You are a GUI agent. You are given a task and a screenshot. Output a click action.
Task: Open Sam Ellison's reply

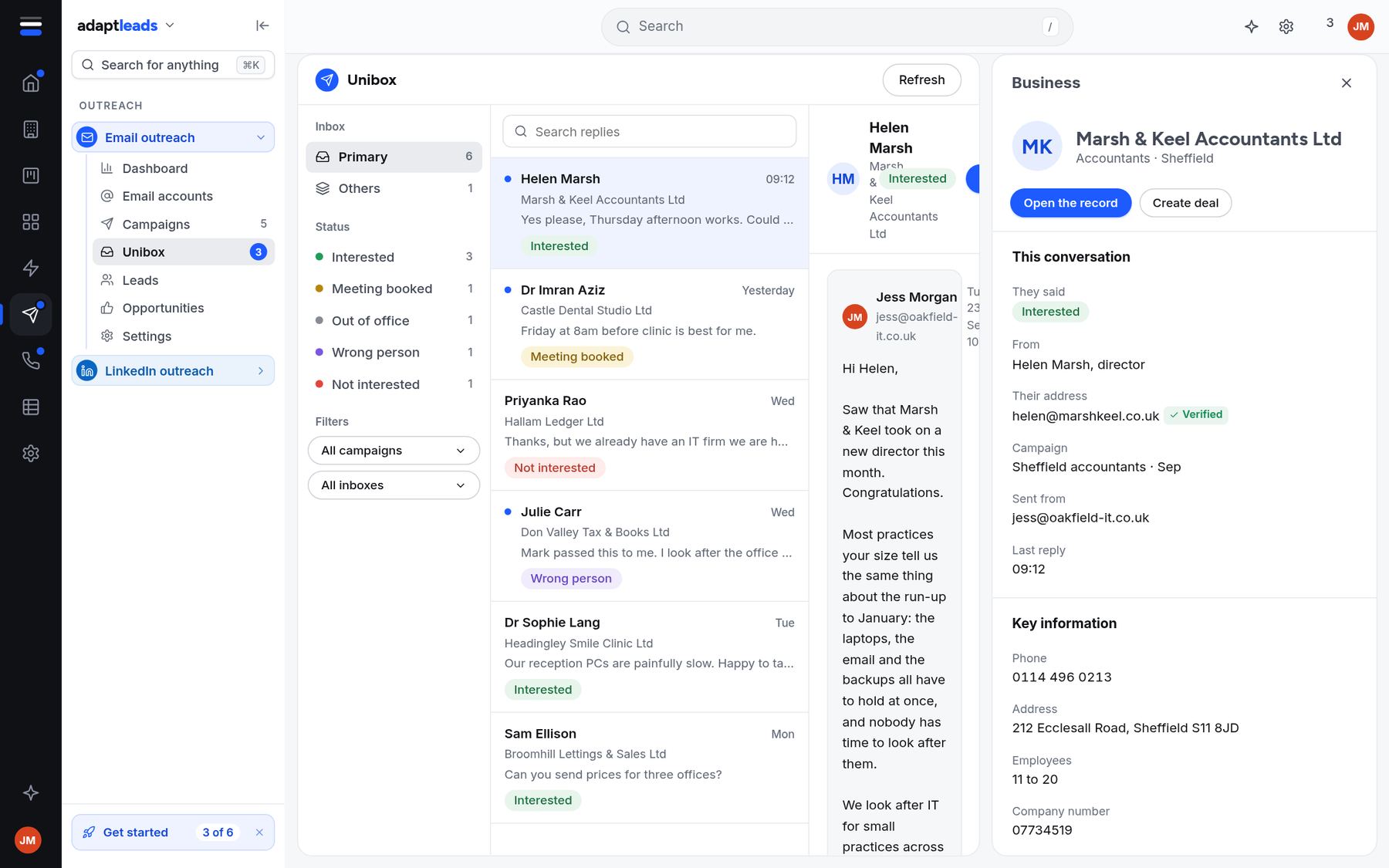coord(650,768)
